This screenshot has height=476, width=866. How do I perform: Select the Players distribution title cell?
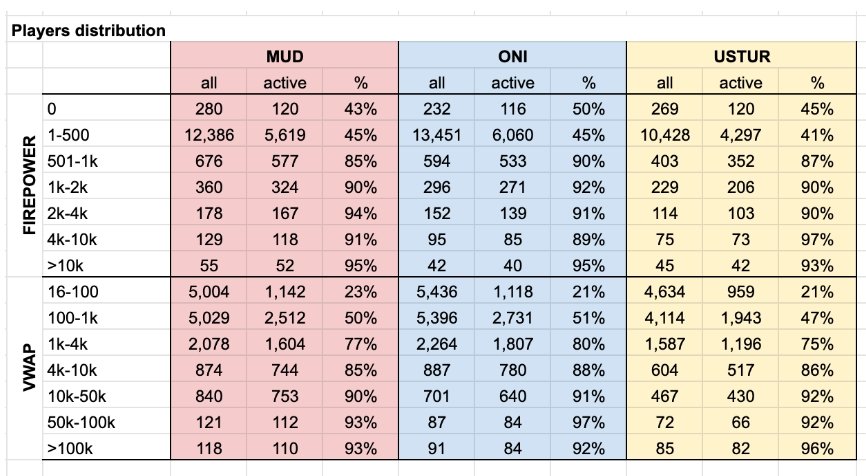88,30
